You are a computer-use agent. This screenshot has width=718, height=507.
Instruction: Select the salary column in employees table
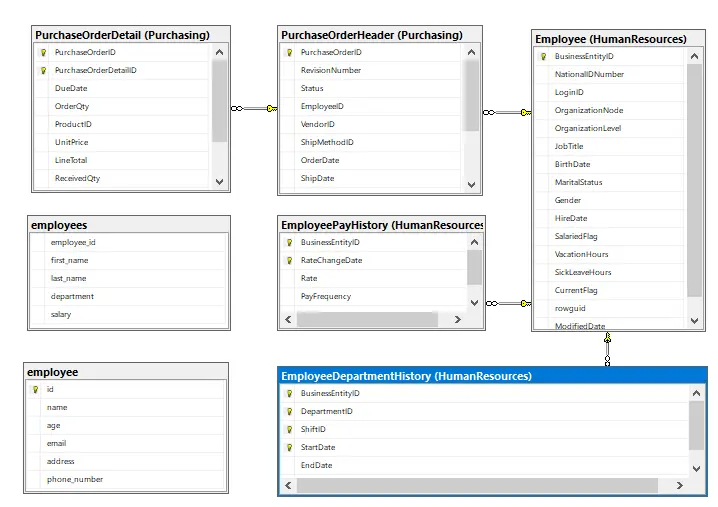click(x=62, y=314)
